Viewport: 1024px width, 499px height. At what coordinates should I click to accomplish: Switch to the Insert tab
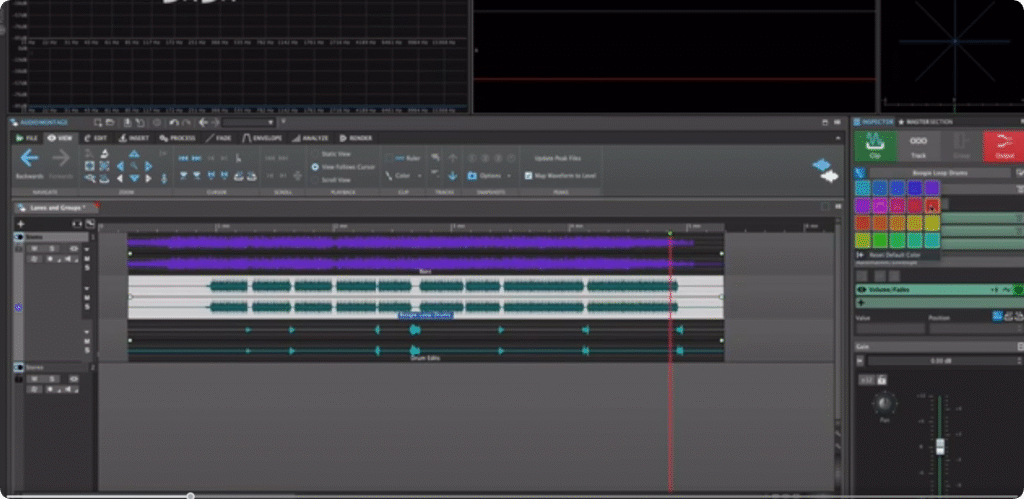point(133,138)
